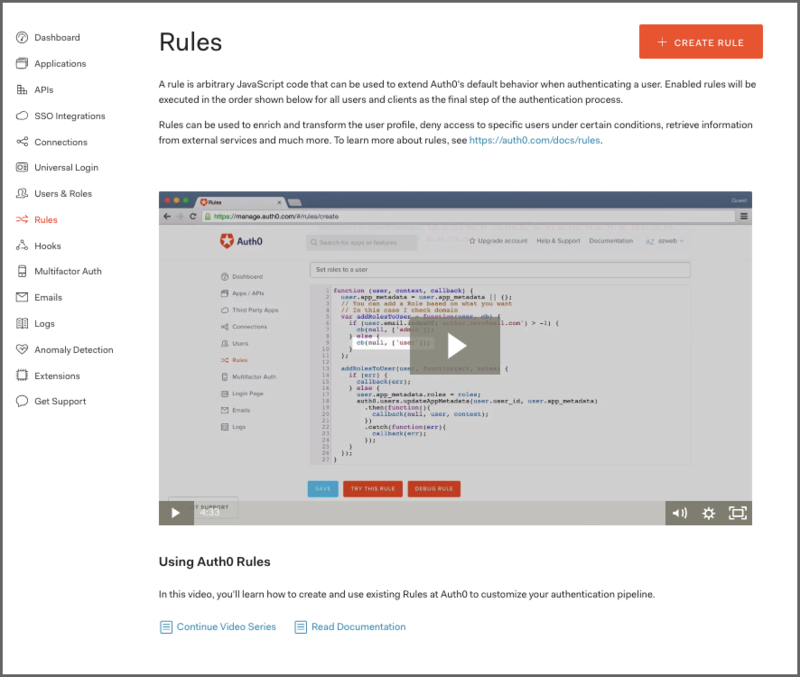
Task: Select the Rules menu item
Action: click(46, 219)
